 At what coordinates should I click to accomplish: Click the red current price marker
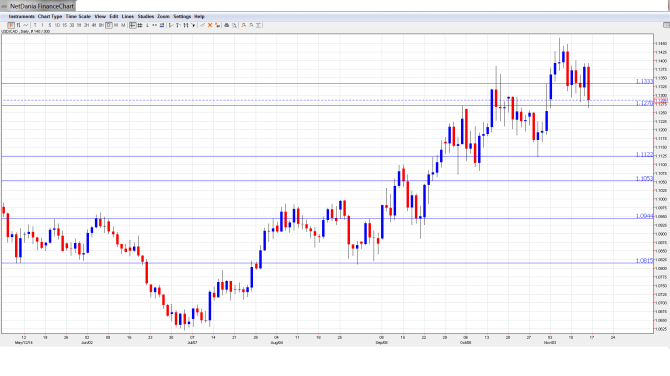tap(661, 100)
